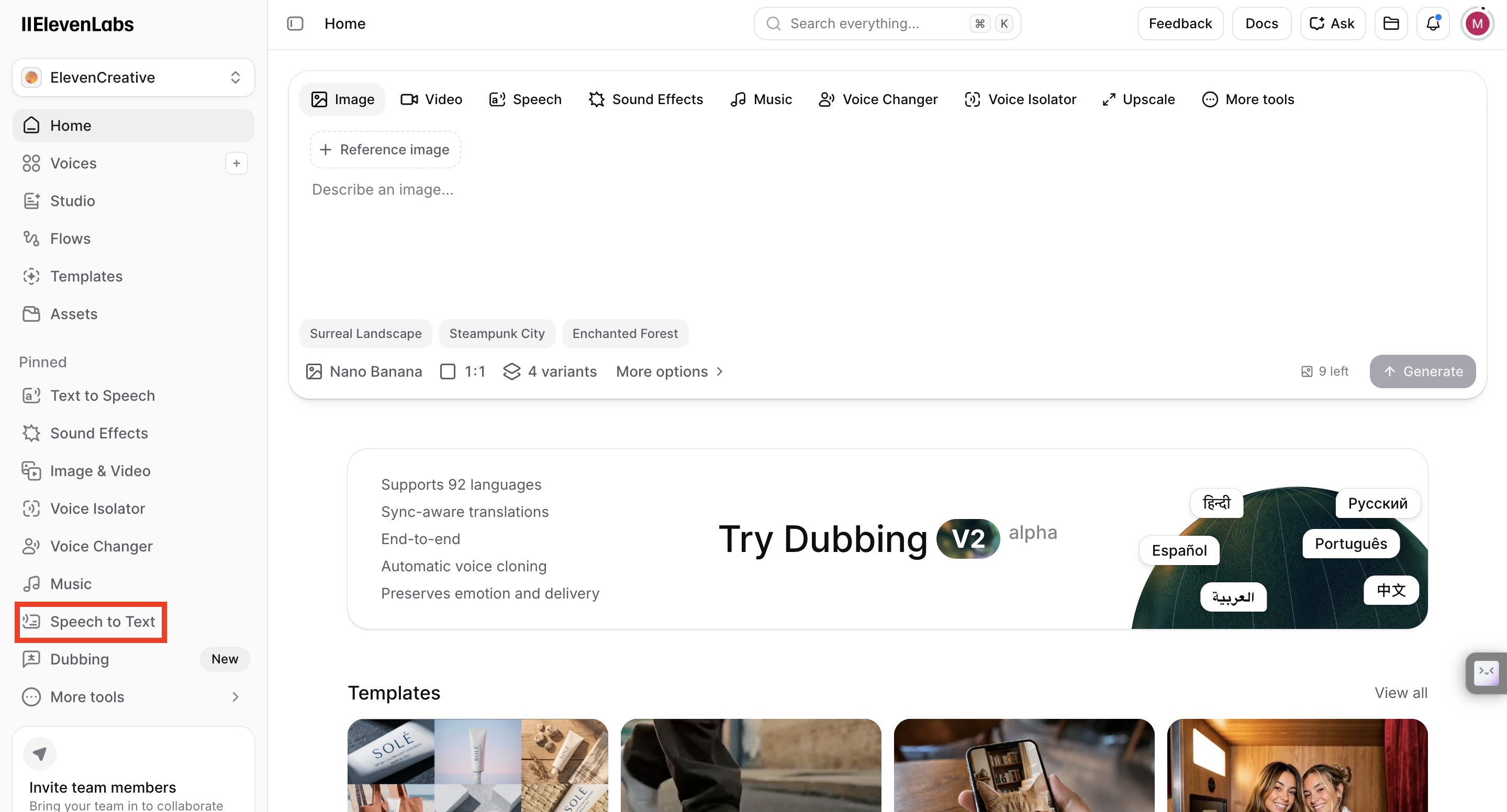
Task: Select the 1:1 aspect ratio option
Action: [x=463, y=372]
